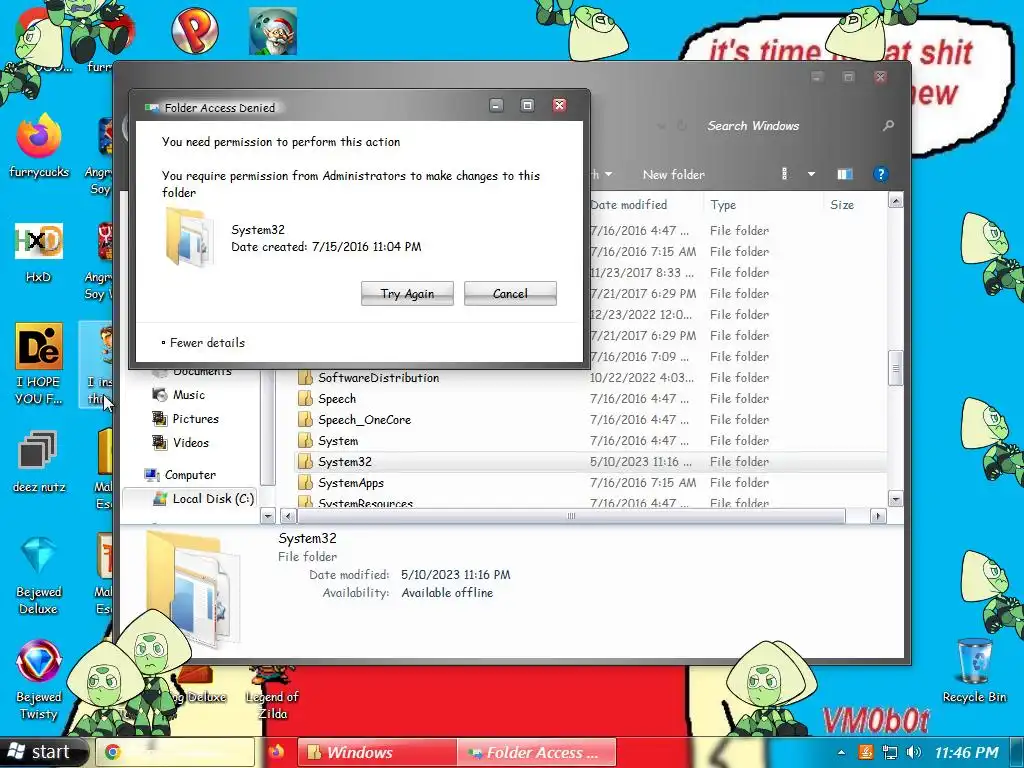This screenshot has width=1024, height=768.
Task: Select the Speech folder row
Action: pyautogui.click(x=590, y=398)
